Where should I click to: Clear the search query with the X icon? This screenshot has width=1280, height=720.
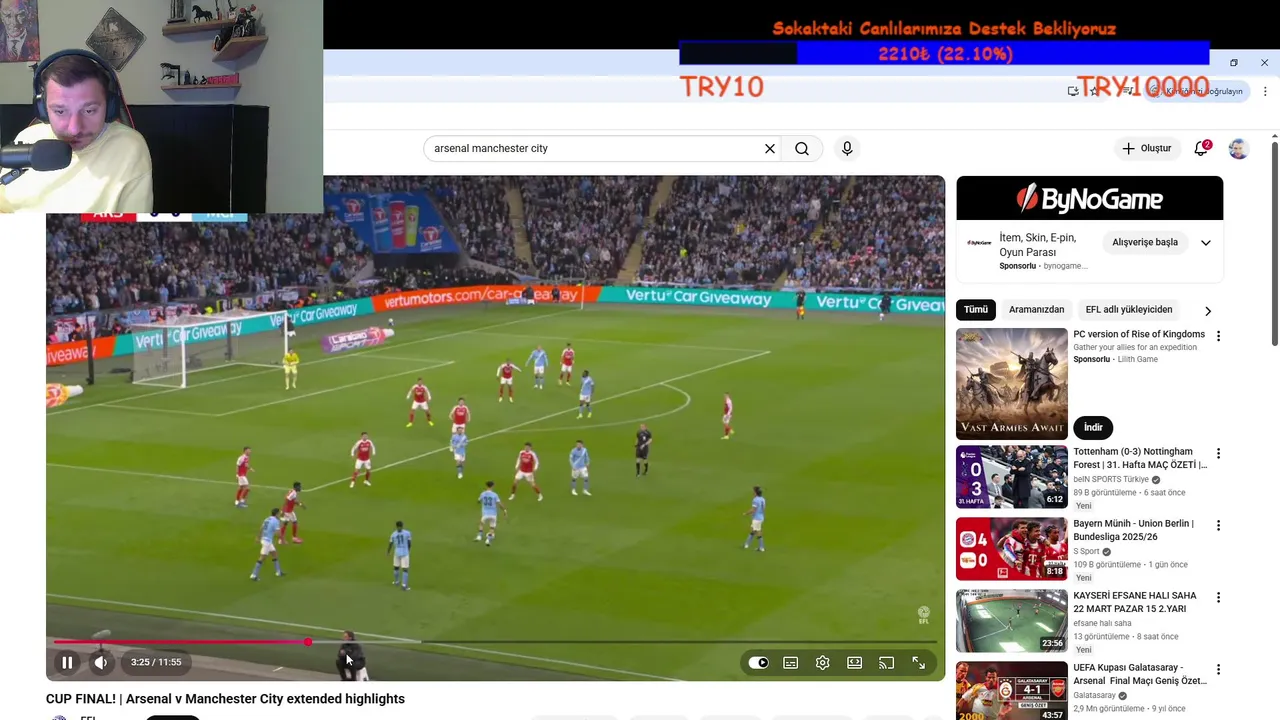[x=770, y=148]
